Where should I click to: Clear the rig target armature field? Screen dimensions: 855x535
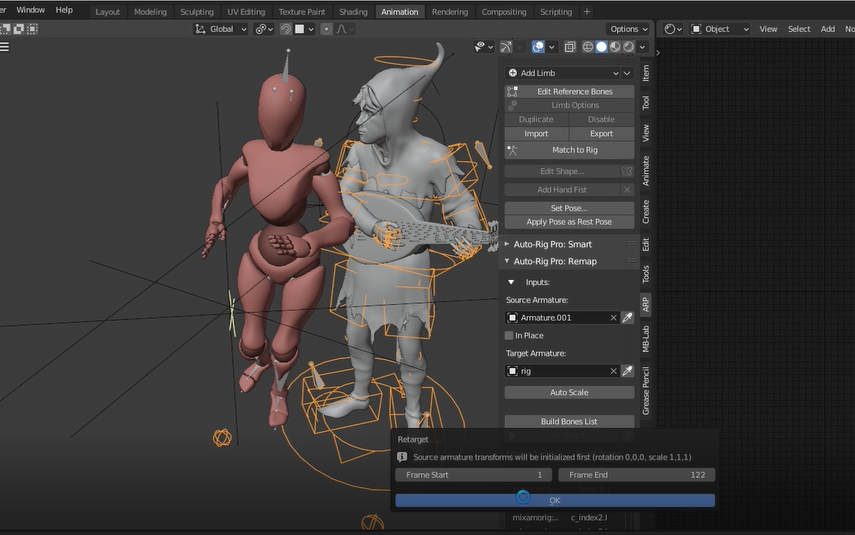(613, 370)
